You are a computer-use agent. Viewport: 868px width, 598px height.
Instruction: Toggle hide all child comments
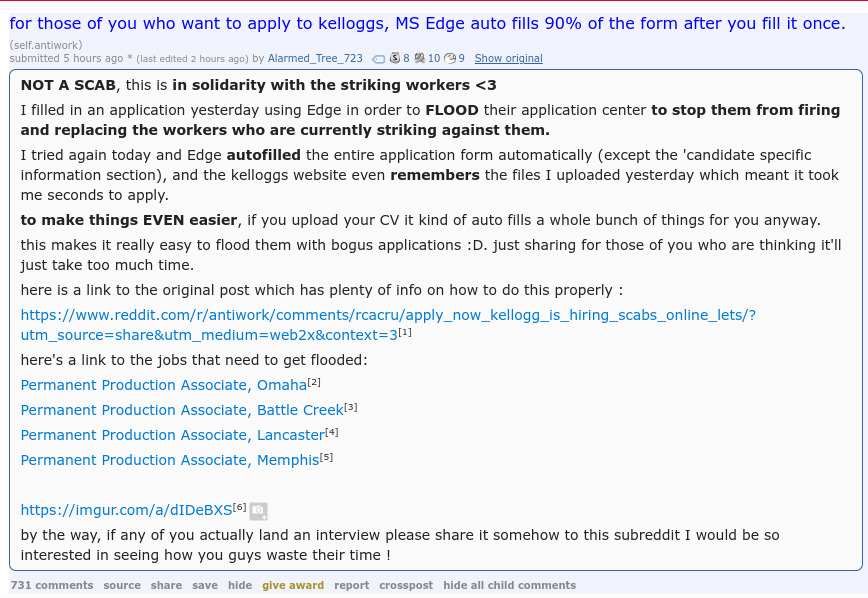point(509,585)
